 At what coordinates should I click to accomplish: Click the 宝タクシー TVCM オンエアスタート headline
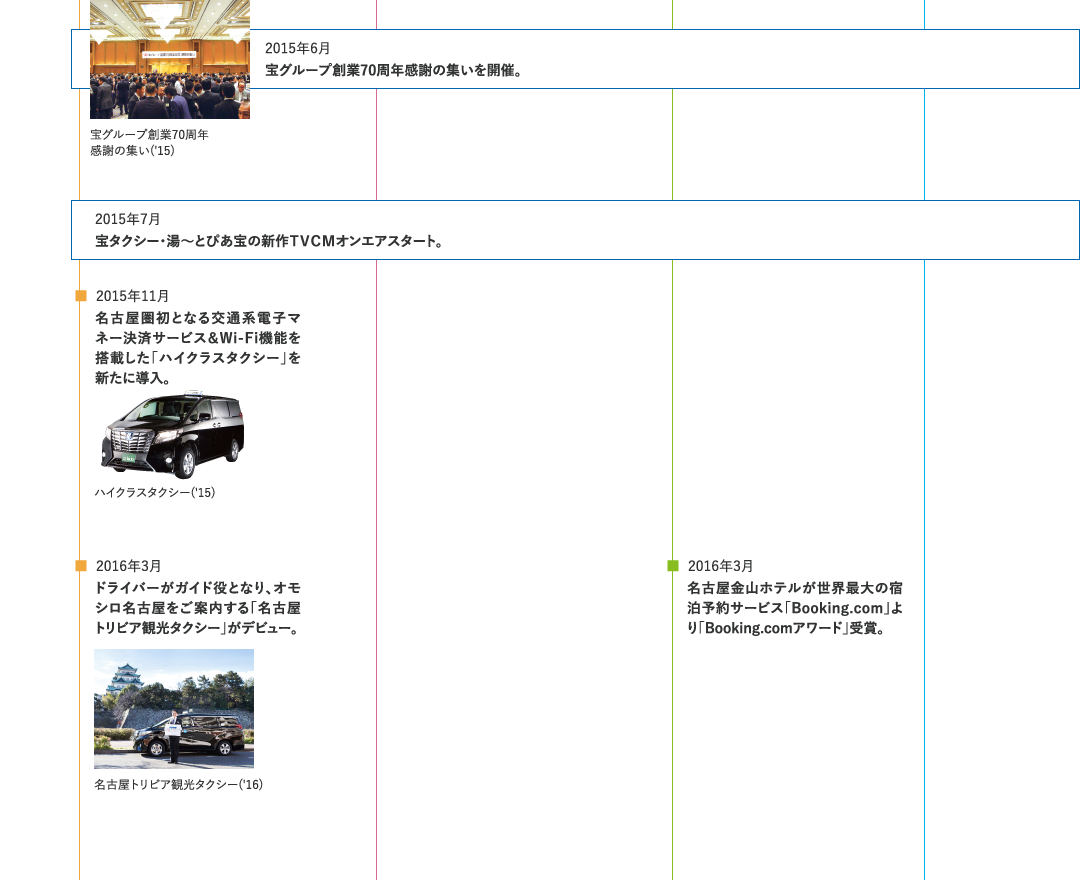coord(269,241)
